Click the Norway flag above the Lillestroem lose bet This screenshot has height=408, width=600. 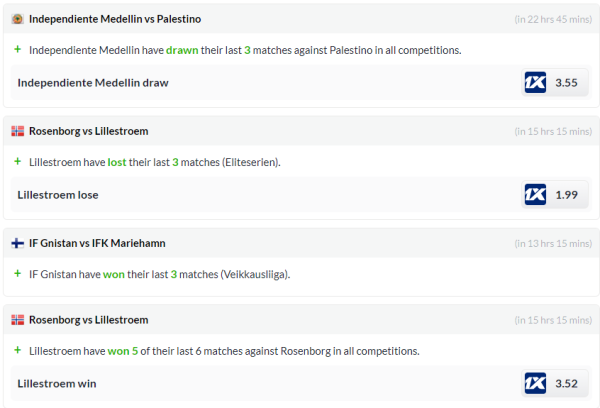(18, 131)
